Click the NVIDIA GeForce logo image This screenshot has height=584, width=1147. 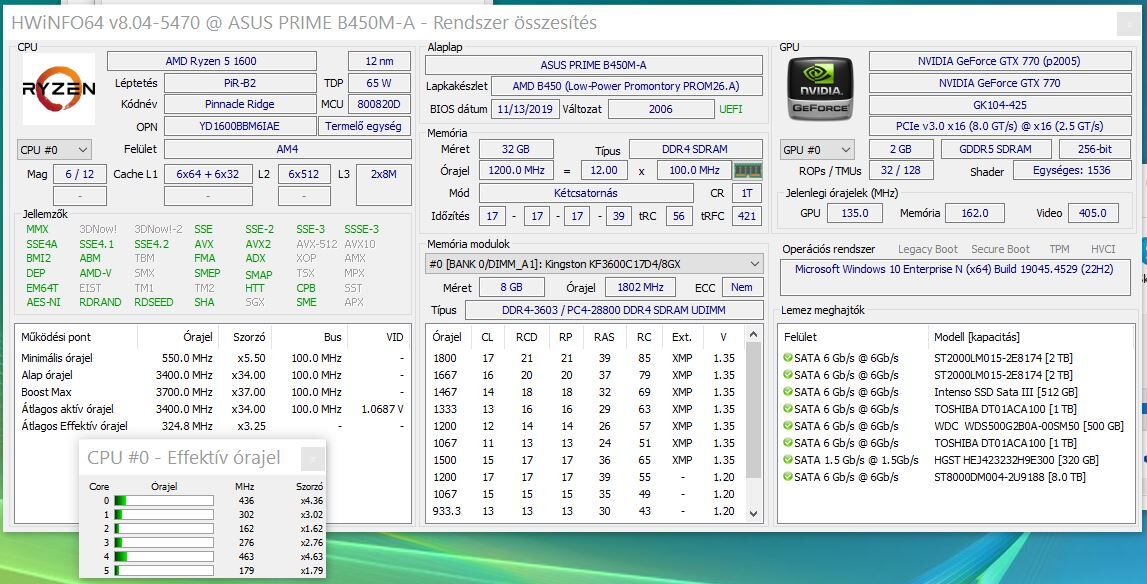(821, 89)
